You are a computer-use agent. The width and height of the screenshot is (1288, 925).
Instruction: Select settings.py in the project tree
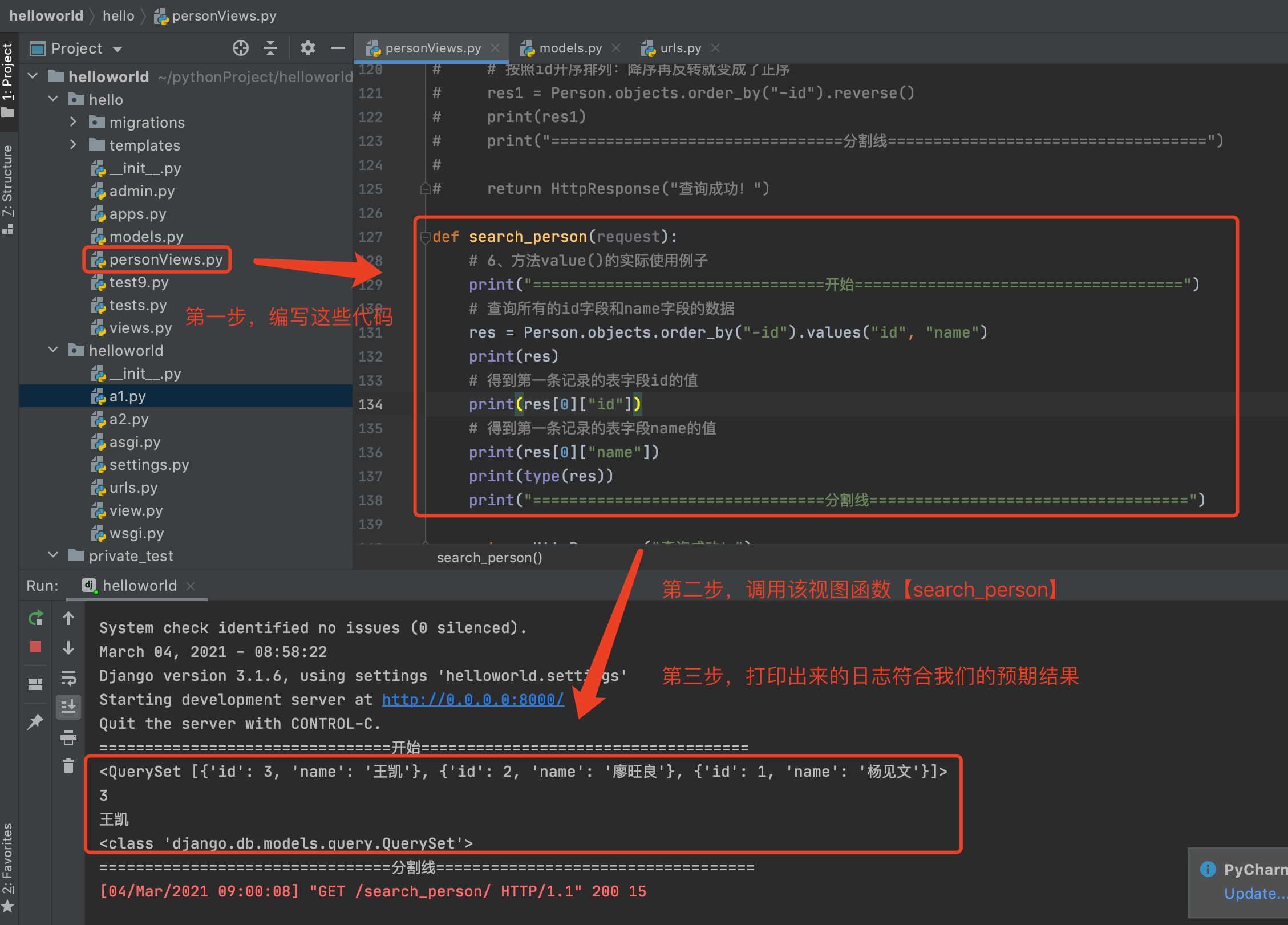click(x=149, y=465)
